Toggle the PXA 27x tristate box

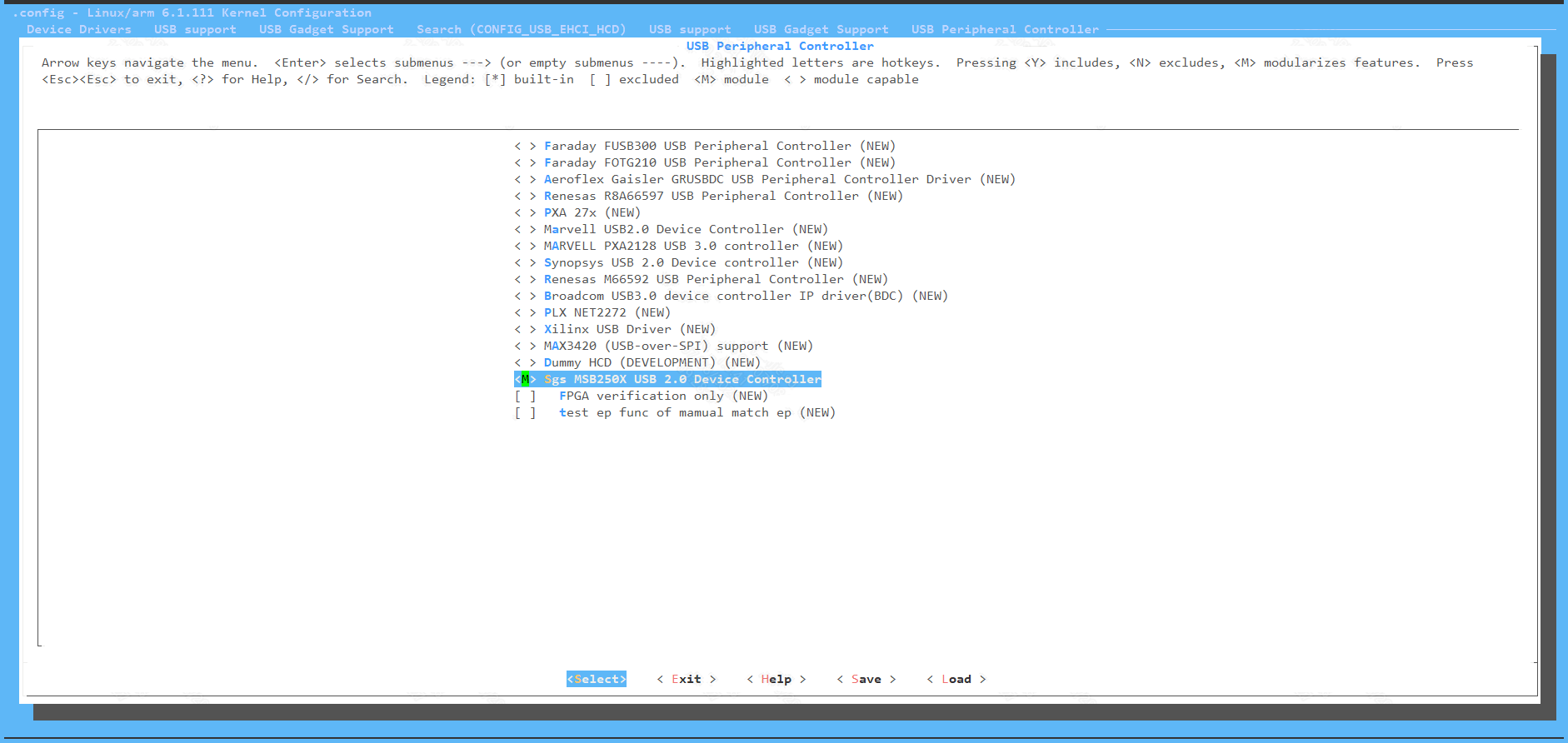525,213
